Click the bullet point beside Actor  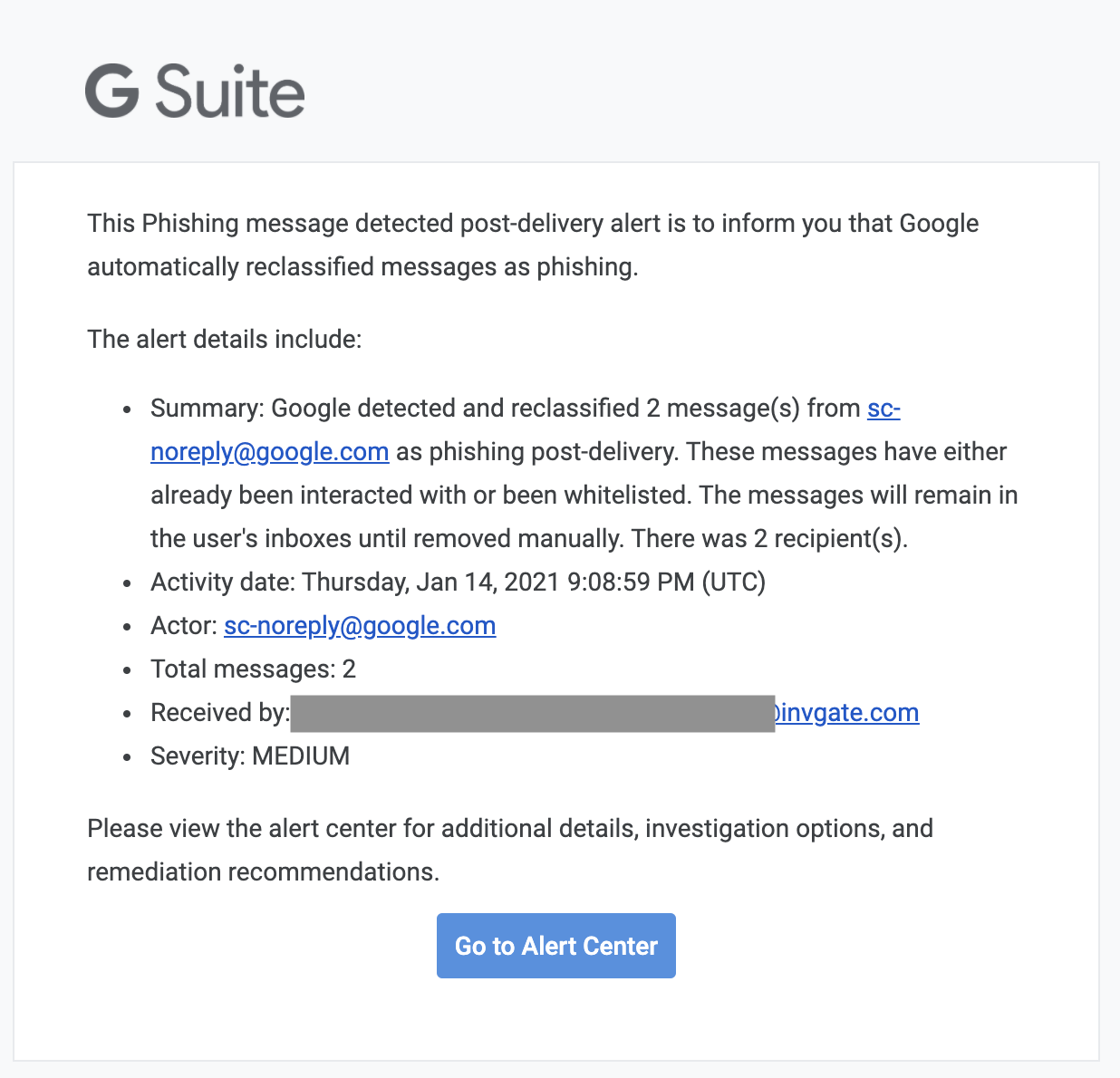[x=128, y=627]
